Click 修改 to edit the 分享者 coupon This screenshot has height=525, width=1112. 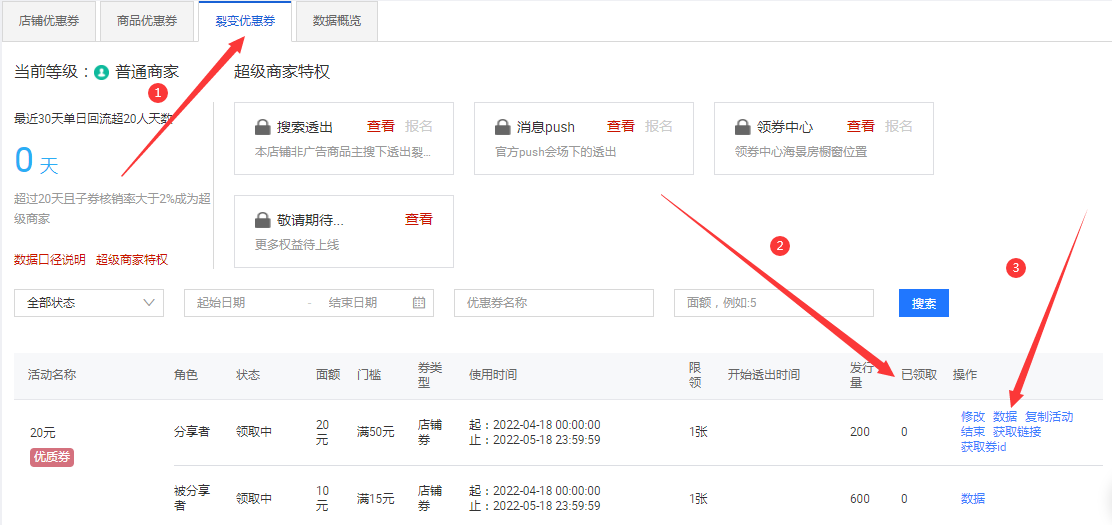(x=973, y=417)
